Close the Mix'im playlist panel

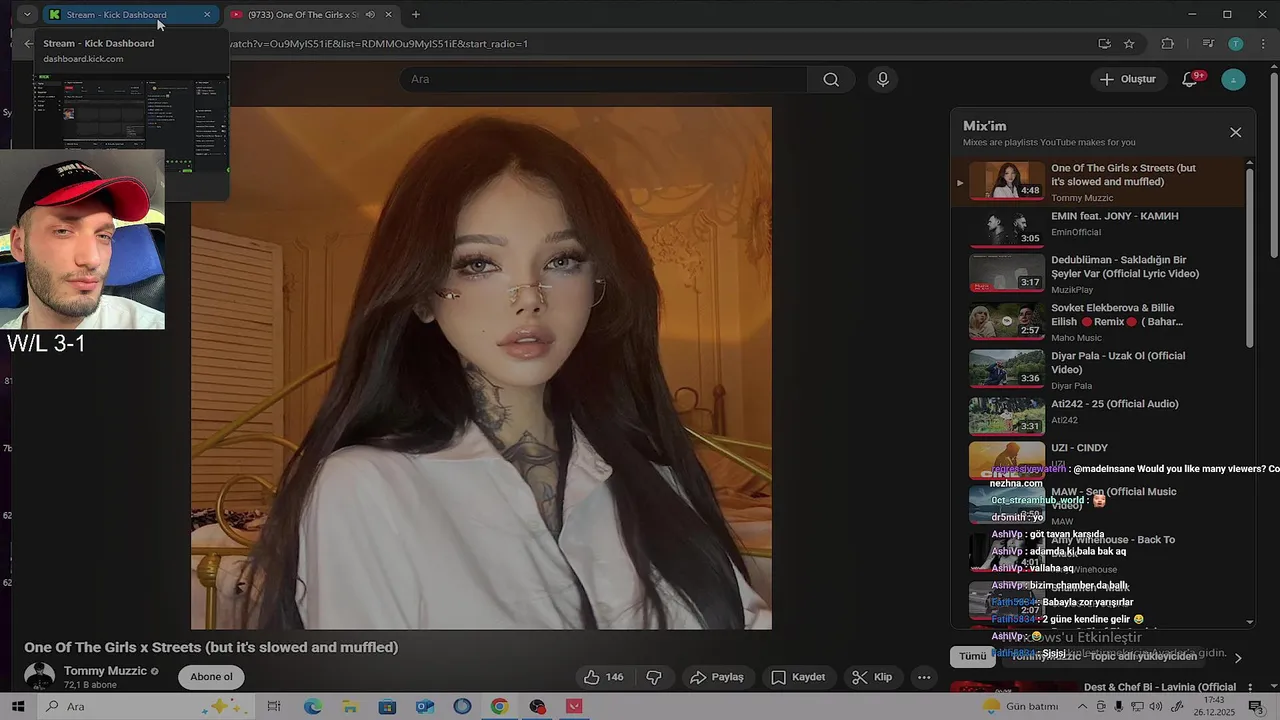tap(1235, 132)
